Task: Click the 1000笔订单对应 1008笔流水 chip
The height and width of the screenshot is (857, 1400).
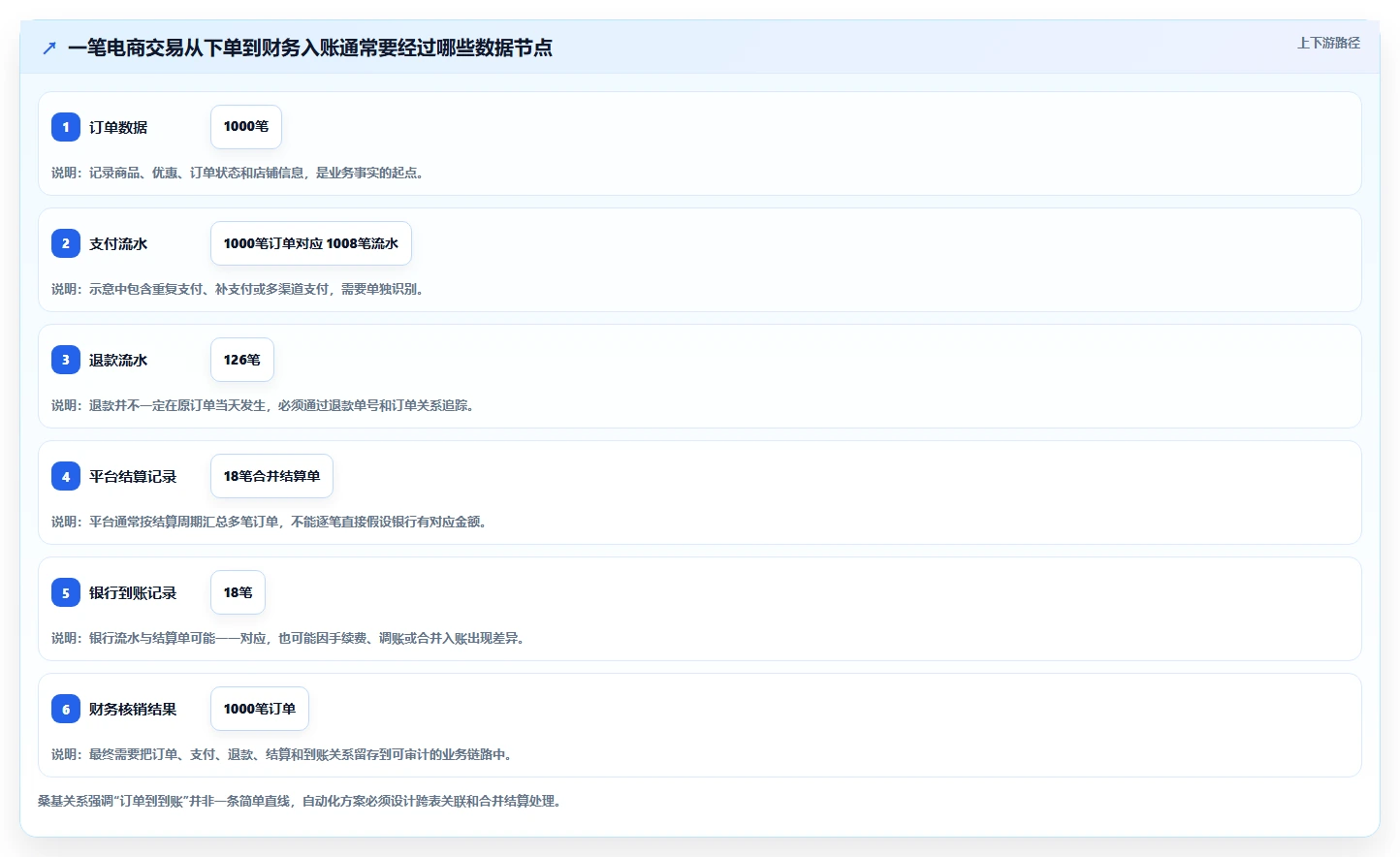Action: (311, 243)
